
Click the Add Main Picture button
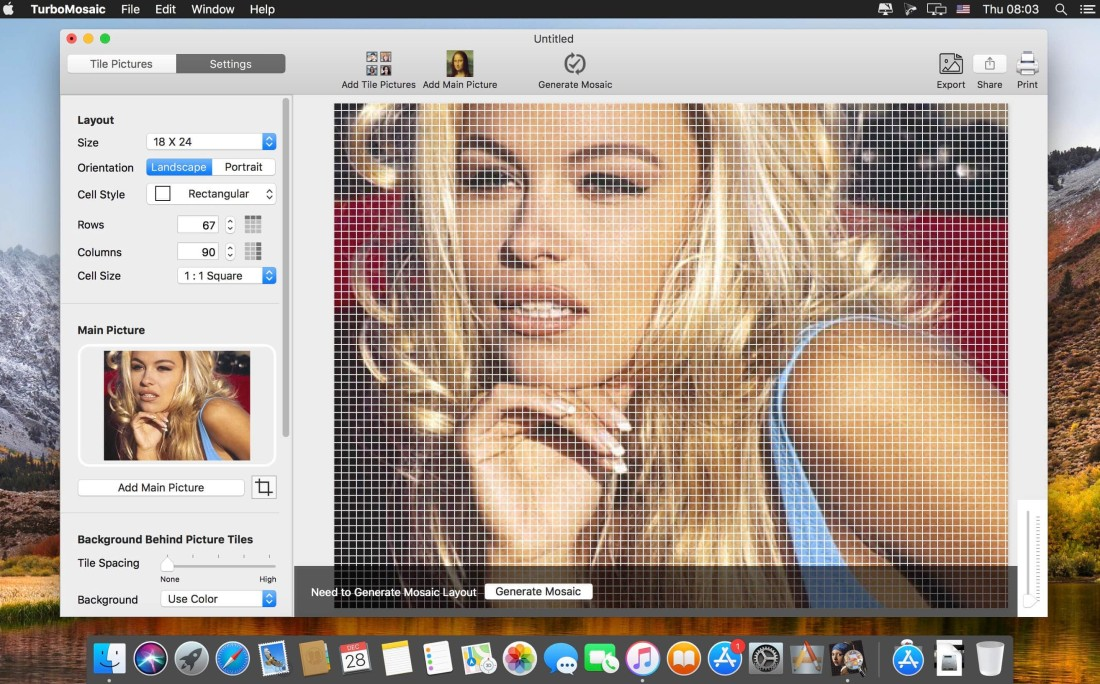pyautogui.click(x=161, y=488)
